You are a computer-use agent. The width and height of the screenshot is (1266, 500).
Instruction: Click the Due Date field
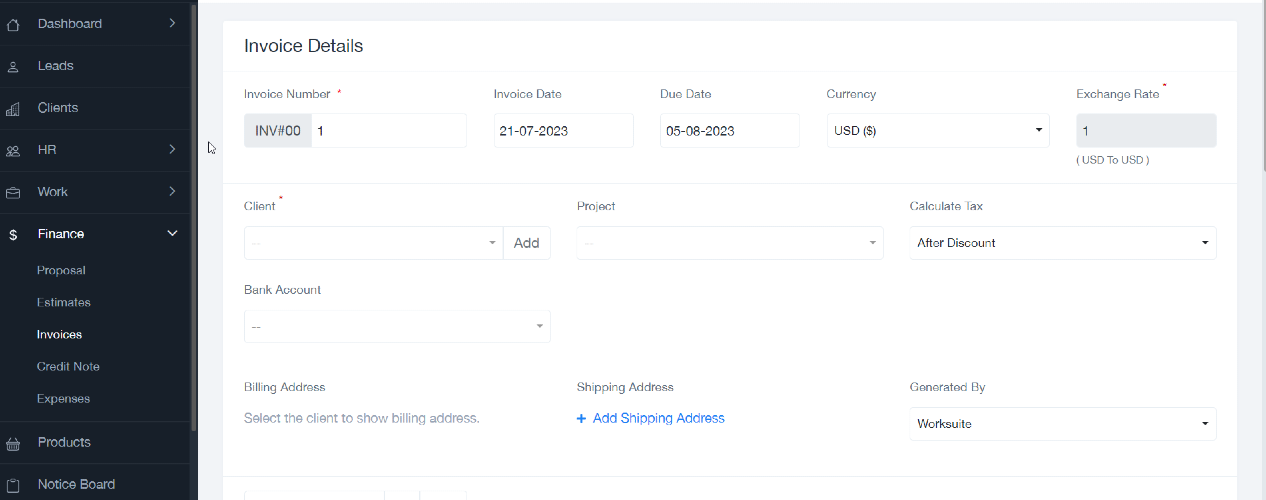click(730, 131)
